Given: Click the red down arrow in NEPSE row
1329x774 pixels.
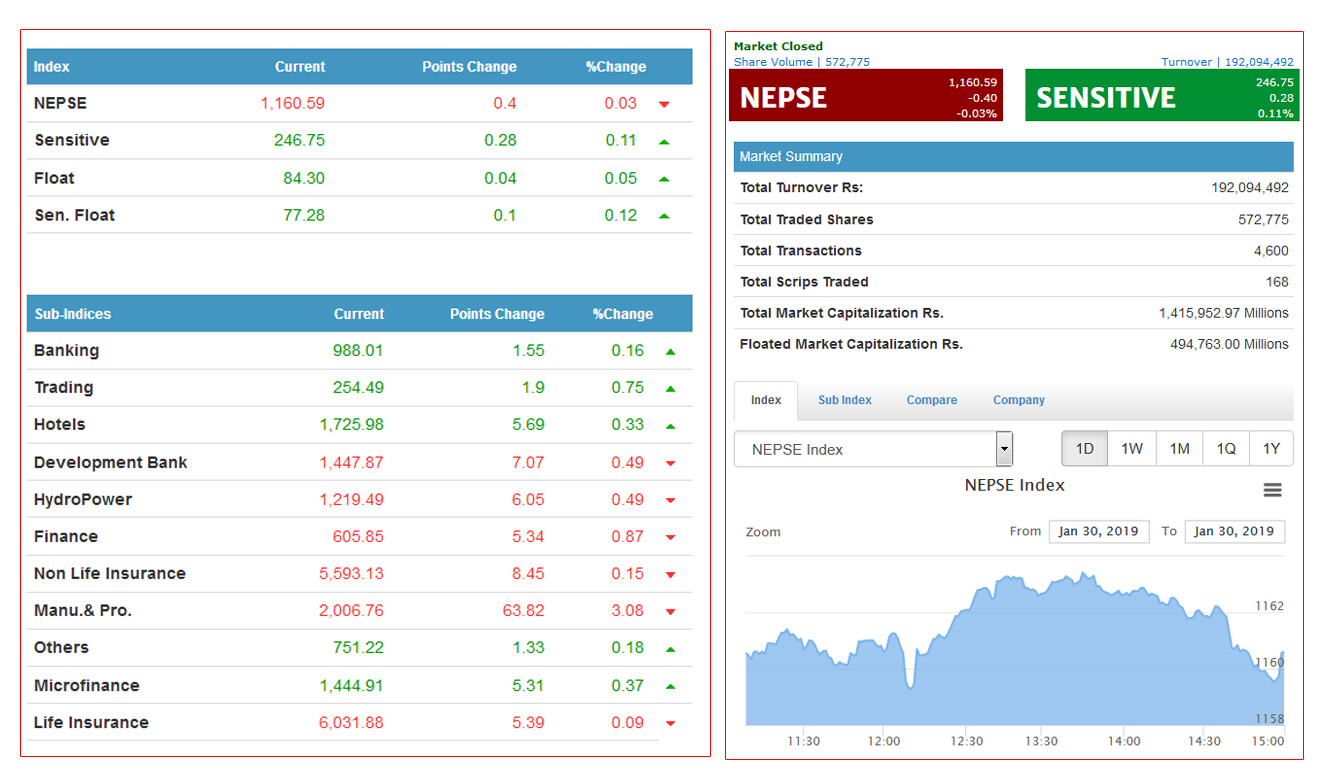Looking at the screenshot, I should pyautogui.click(x=664, y=104).
